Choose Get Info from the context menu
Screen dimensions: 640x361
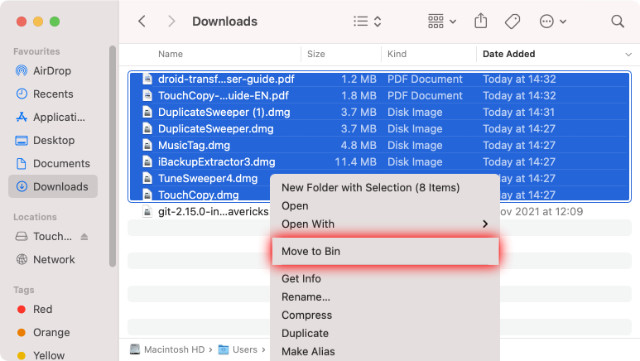pyautogui.click(x=301, y=279)
